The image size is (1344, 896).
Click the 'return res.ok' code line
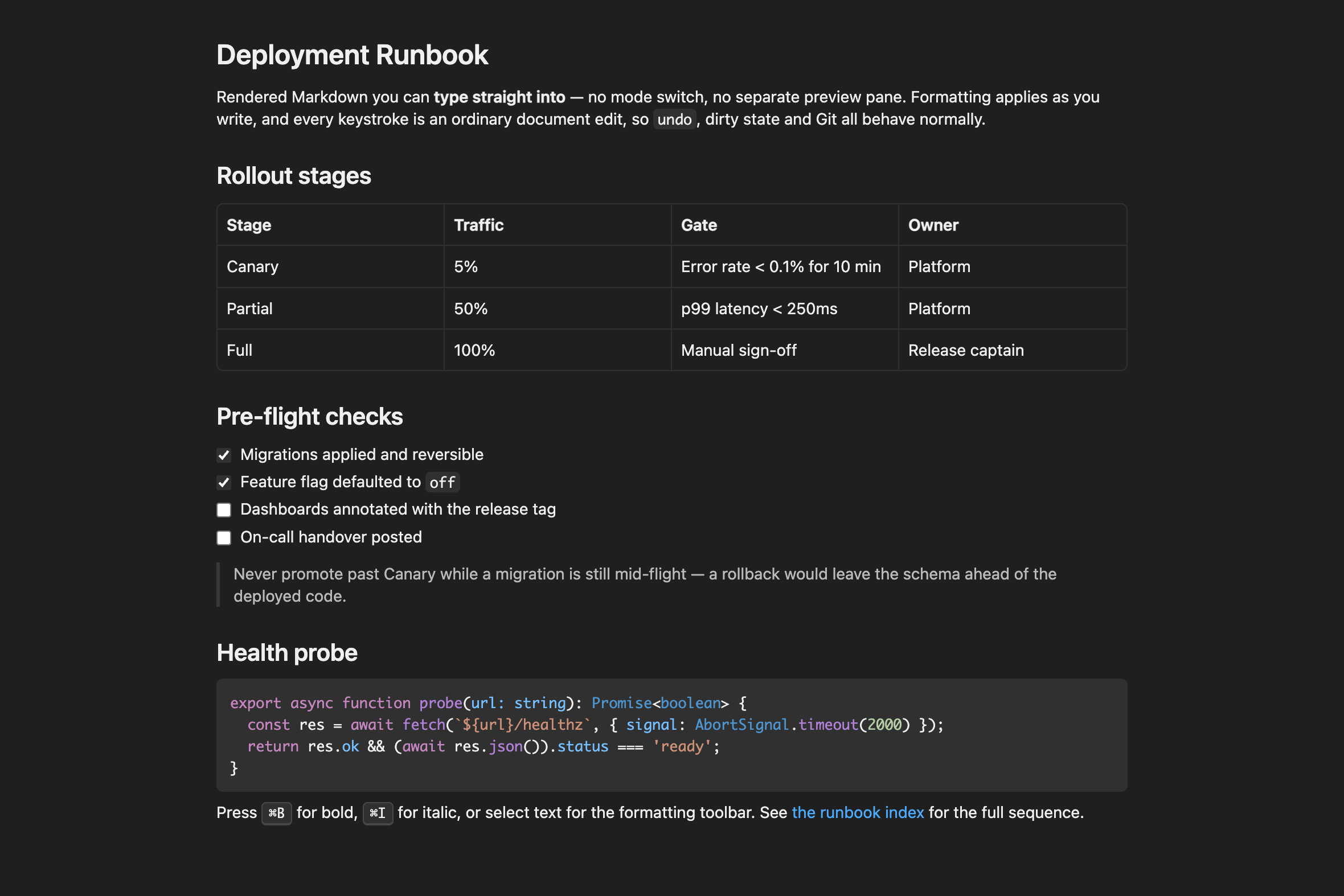(483, 747)
